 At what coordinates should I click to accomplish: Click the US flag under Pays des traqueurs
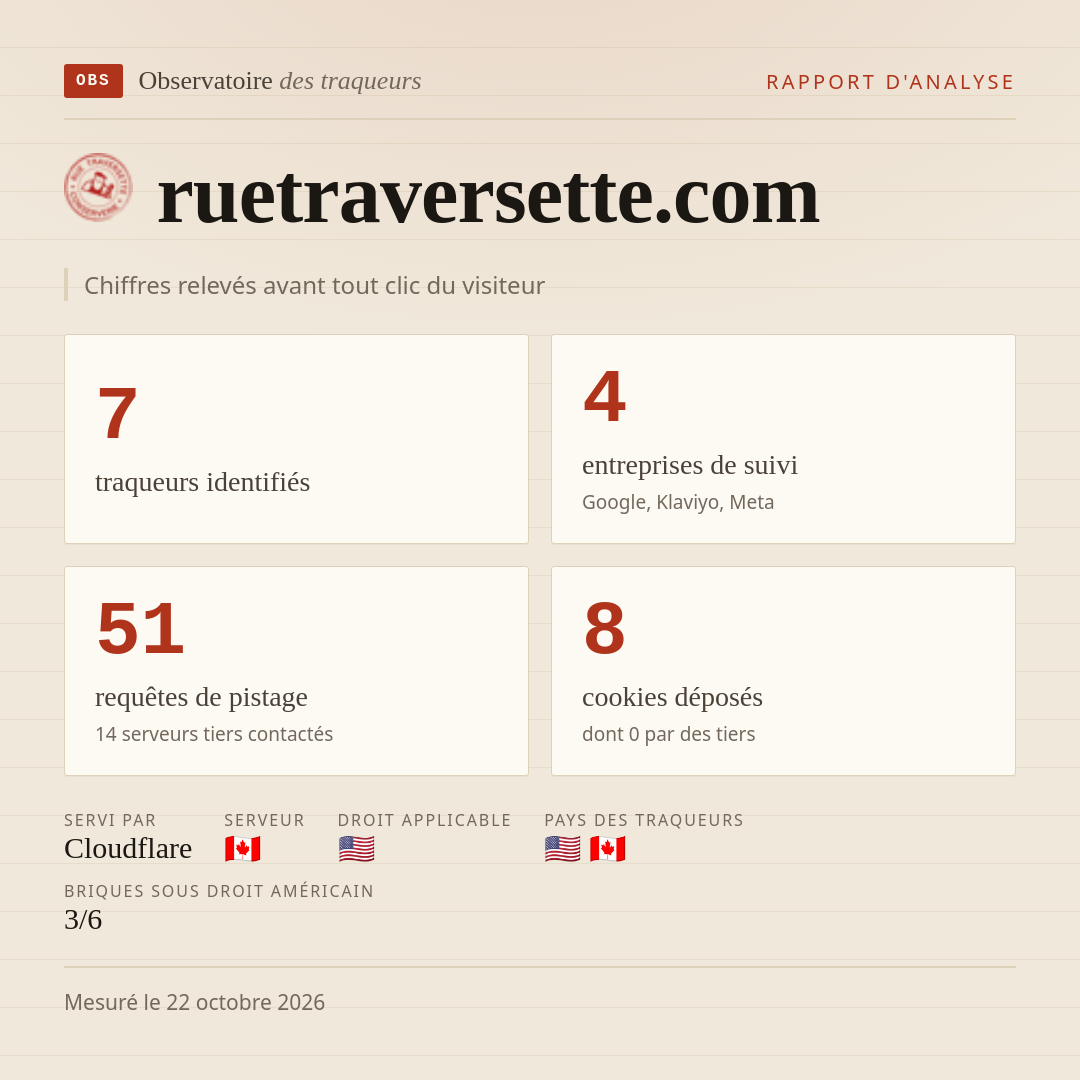(562, 849)
